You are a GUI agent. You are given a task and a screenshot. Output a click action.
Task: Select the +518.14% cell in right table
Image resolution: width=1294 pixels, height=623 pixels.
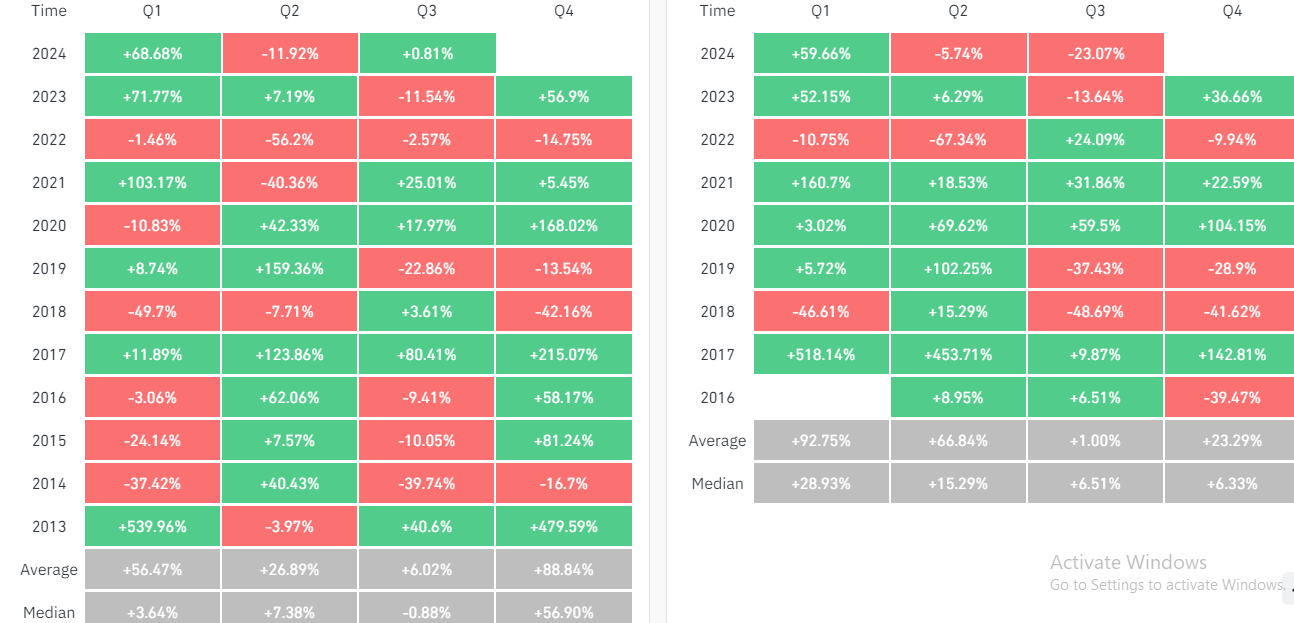point(822,355)
